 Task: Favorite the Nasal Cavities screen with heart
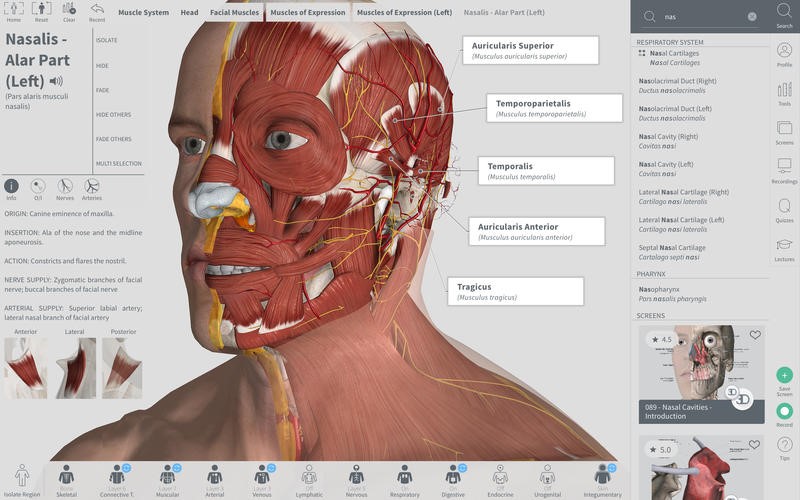point(755,335)
